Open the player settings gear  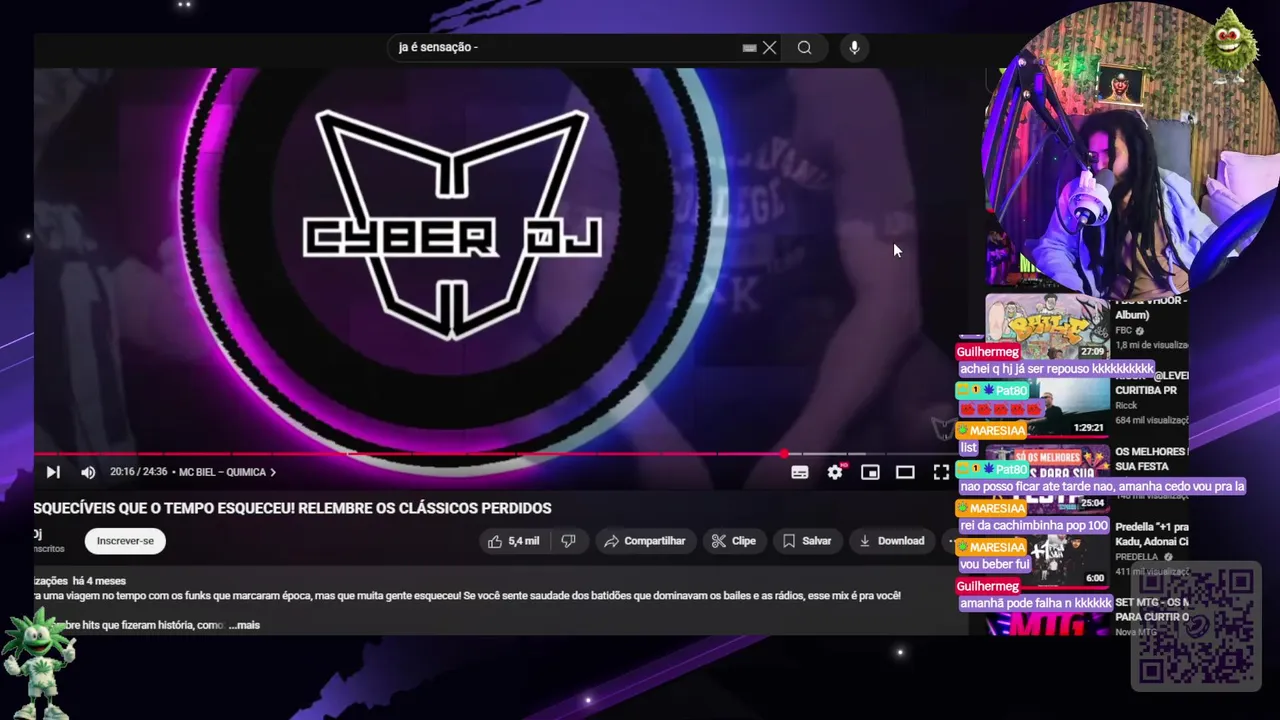[835, 472]
